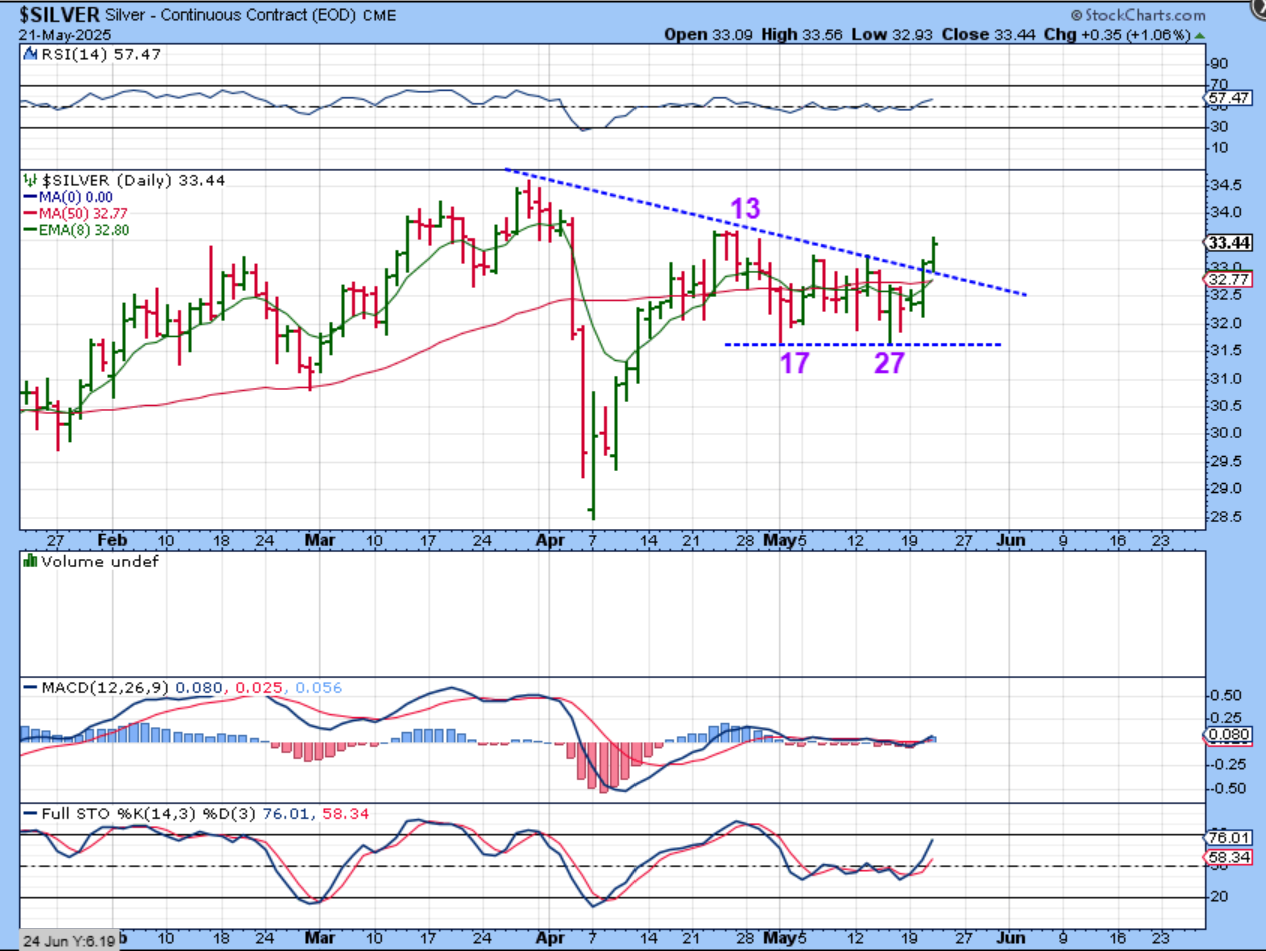Click the 58.34 stochastic %D flag
1266x951 pixels.
1229,859
